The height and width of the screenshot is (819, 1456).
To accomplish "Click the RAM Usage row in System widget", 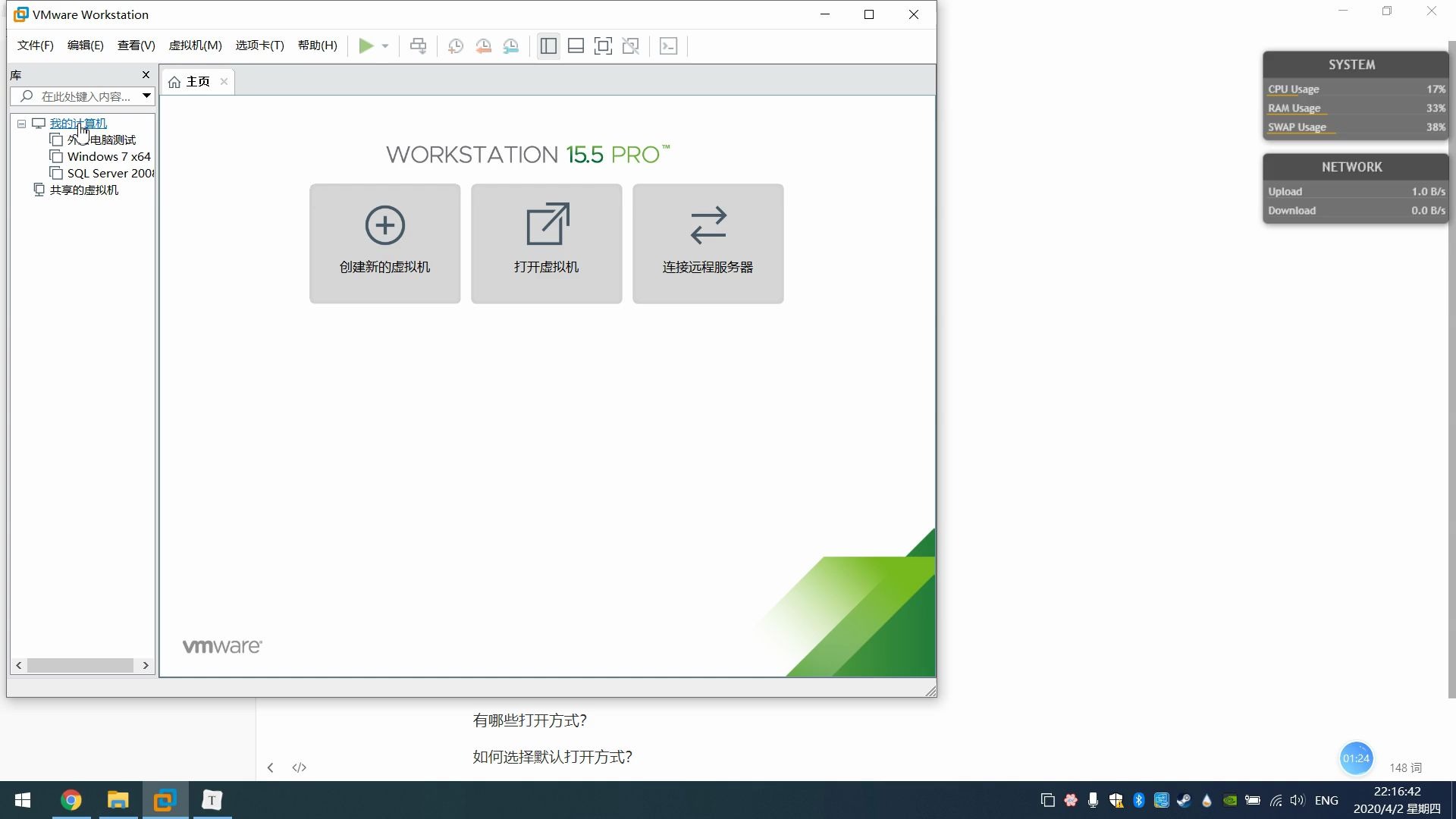I will pyautogui.click(x=1356, y=108).
